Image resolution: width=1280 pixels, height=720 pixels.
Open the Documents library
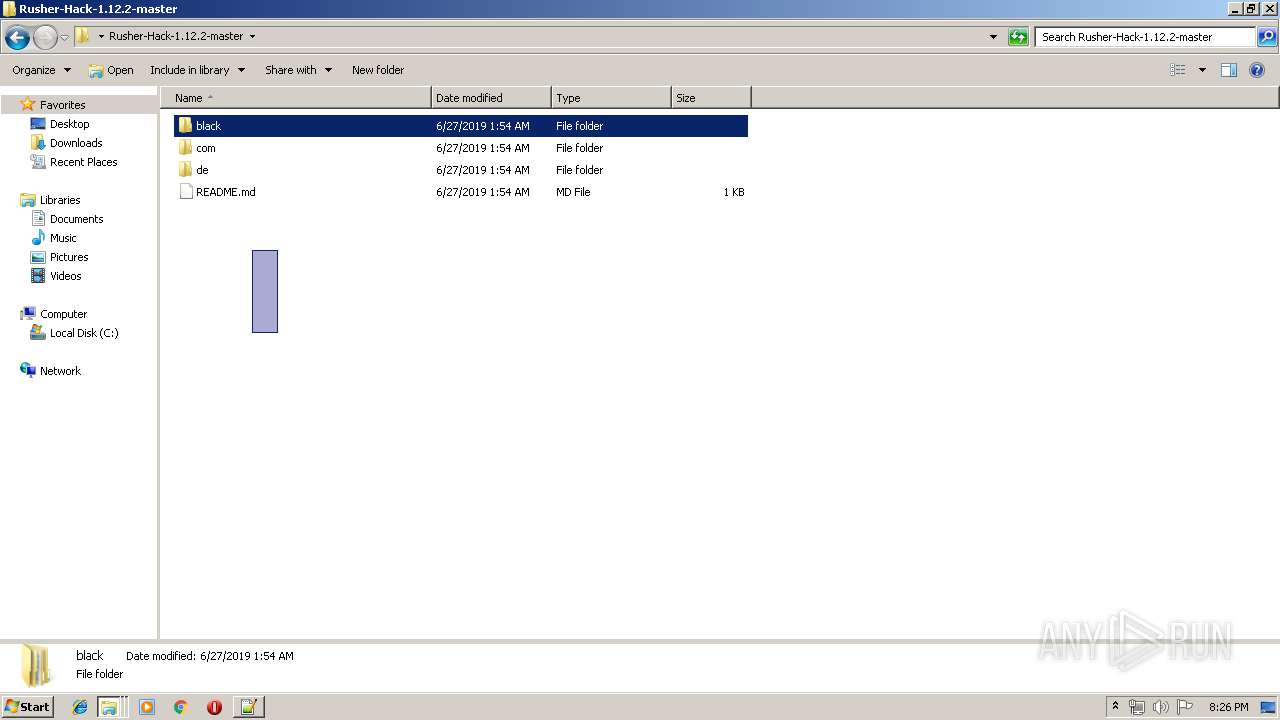[x=76, y=219]
